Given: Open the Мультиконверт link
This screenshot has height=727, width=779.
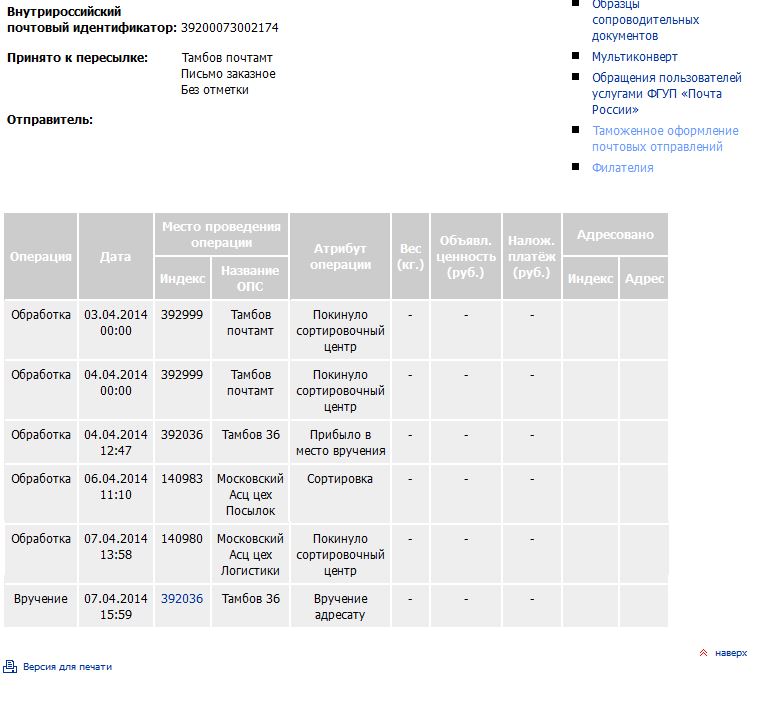Looking at the screenshot, I should pyautogui.click(x=634, y=57).
